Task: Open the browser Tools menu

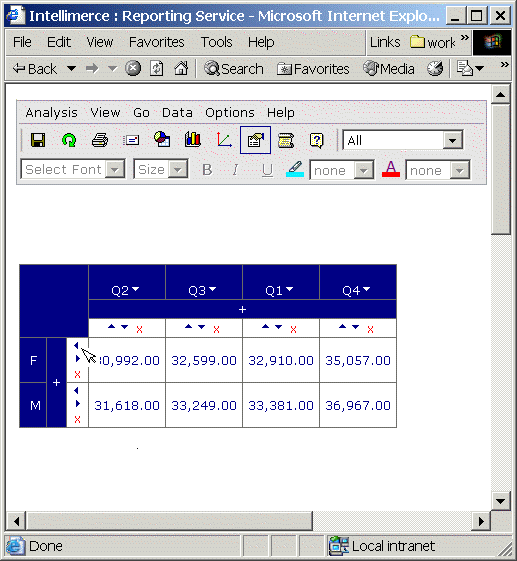Action: click(216, 42)
